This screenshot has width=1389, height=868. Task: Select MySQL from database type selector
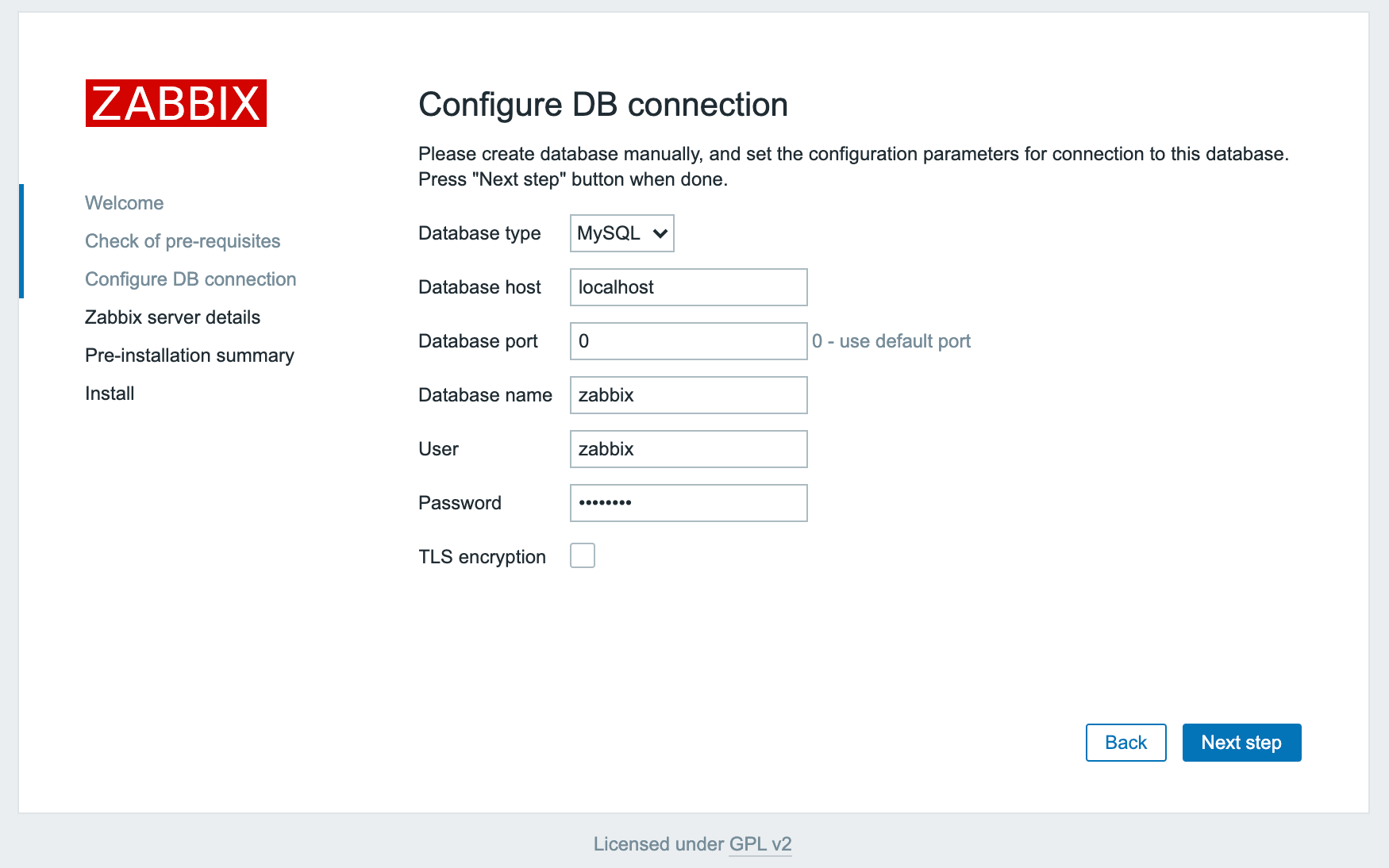[x=621, y=233]
